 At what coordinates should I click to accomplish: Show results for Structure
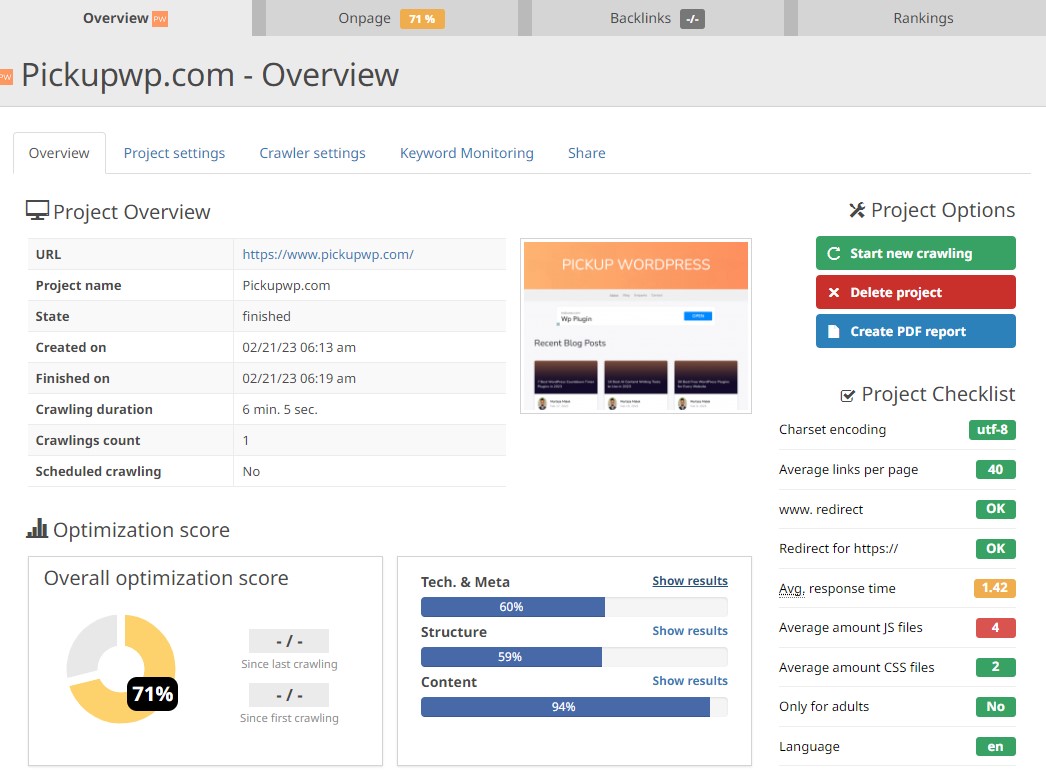pos(690,631)
